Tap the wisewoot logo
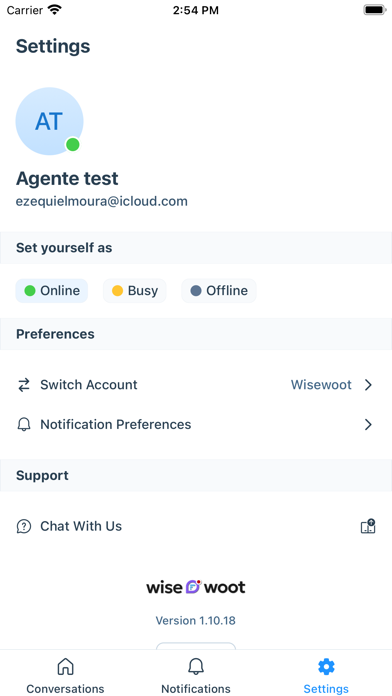The width and height of the screenshot is (392, 696). tap(196, 587)
